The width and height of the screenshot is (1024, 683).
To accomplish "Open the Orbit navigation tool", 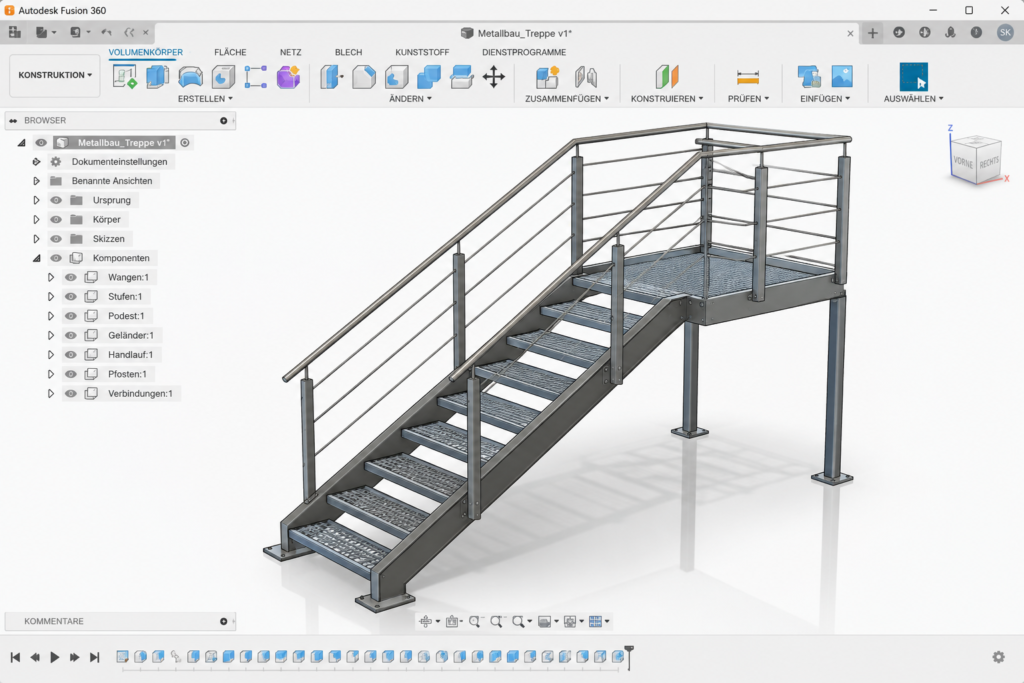I will [x=426, y=622].
